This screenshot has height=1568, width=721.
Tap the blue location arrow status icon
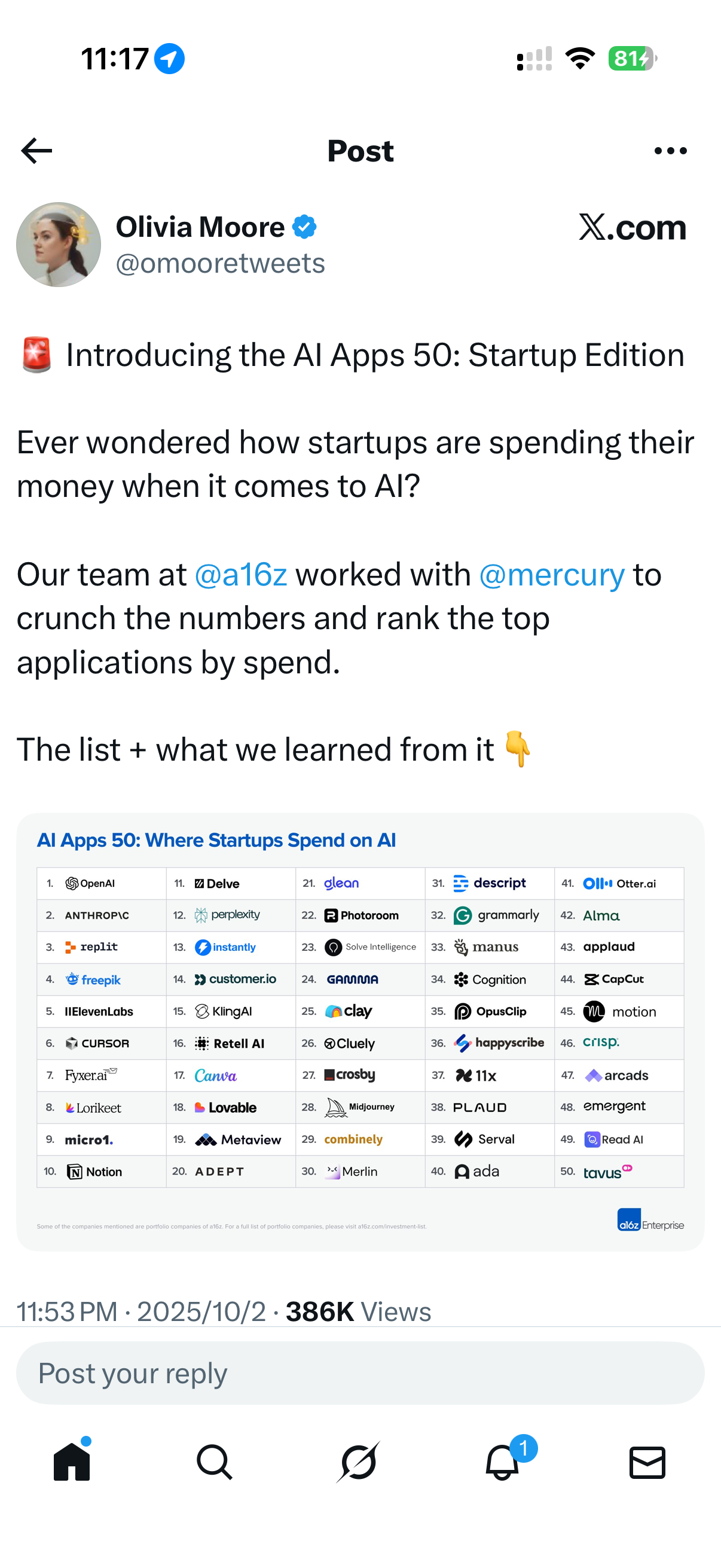click(x=169, y=59)
